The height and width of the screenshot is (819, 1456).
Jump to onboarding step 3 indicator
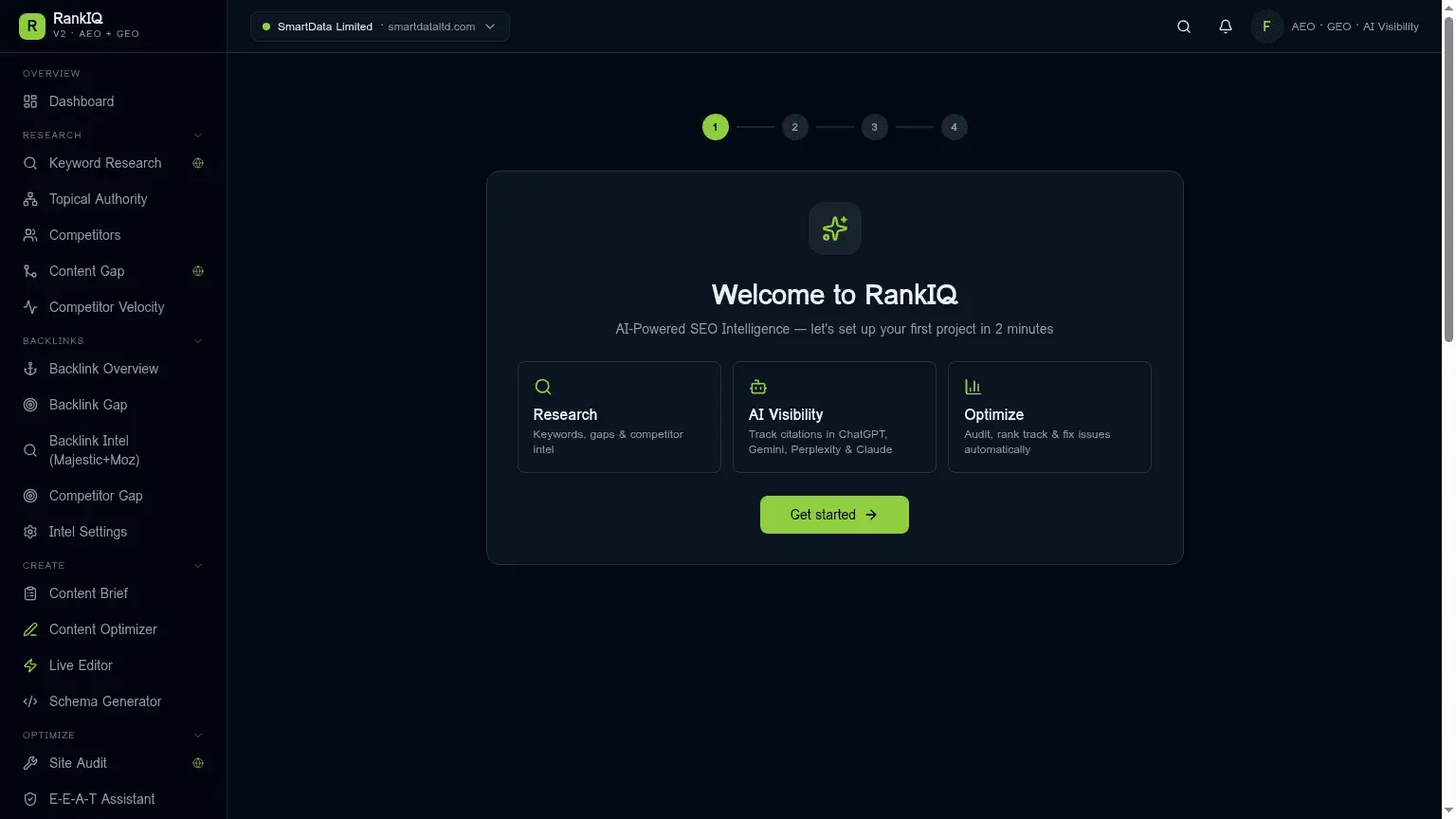pyautogui.click(x=875, y=127)
